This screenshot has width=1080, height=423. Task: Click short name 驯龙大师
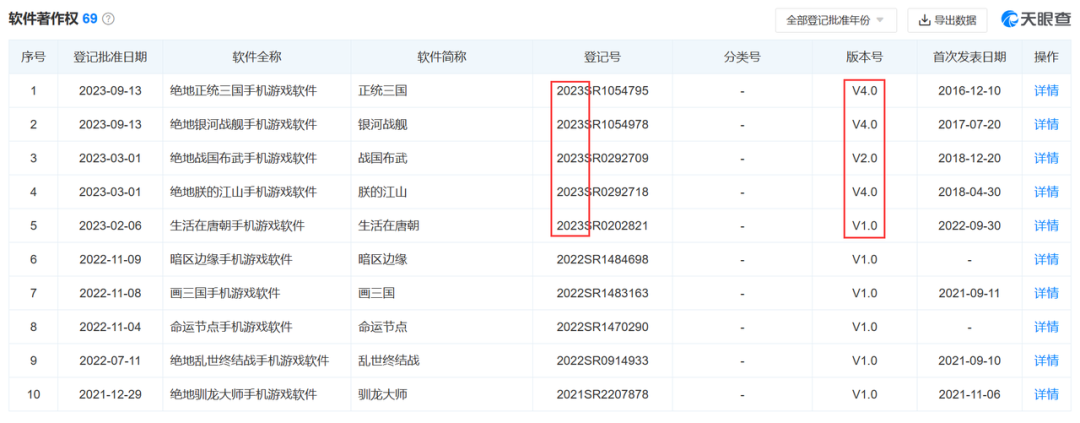coord(383,395)
